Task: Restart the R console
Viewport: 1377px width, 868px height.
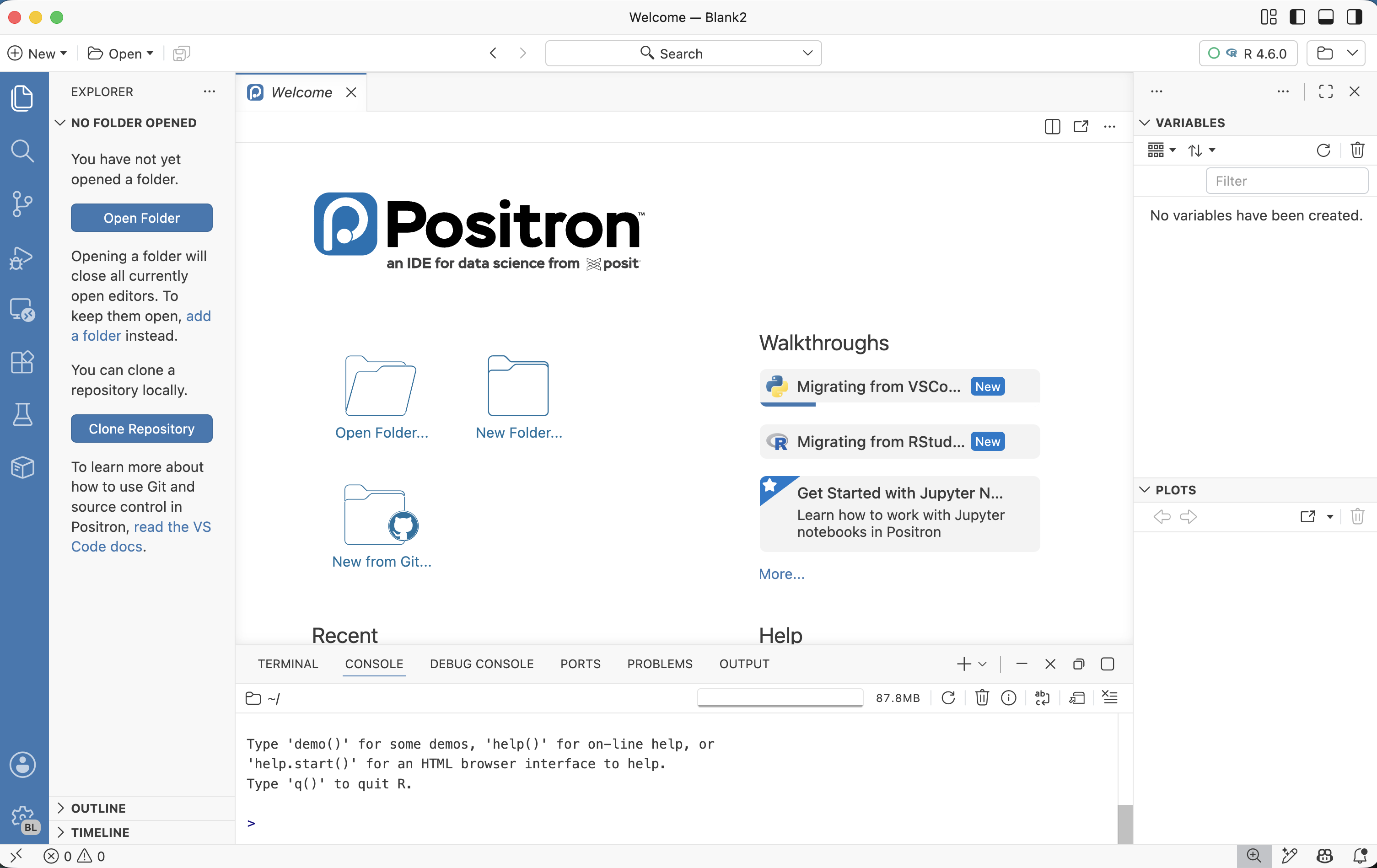Action: 948,697
